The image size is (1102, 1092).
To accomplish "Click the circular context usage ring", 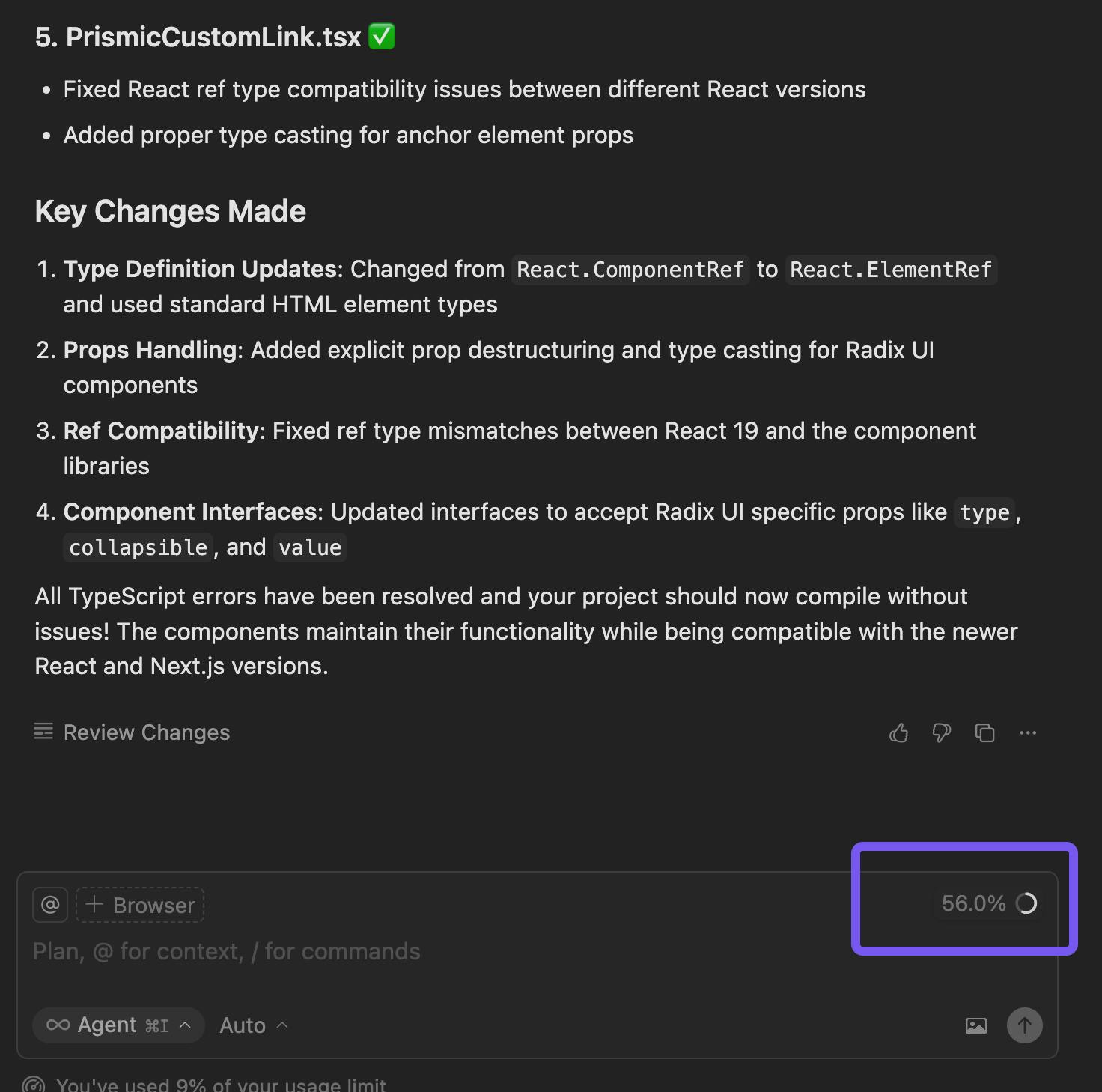I will [1026, 903].
